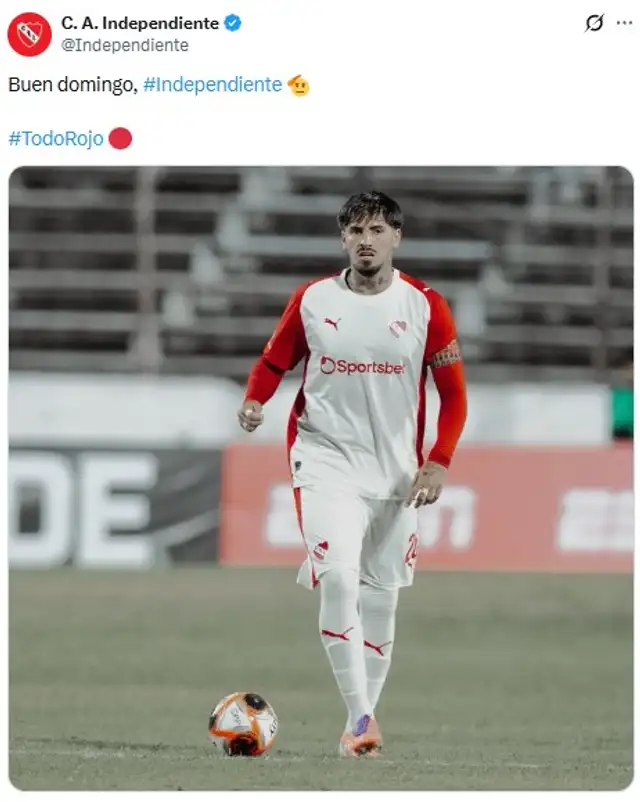
Task: Click the soccer ball in the photo
Action: pyautogui.click(x=244, y=724)
